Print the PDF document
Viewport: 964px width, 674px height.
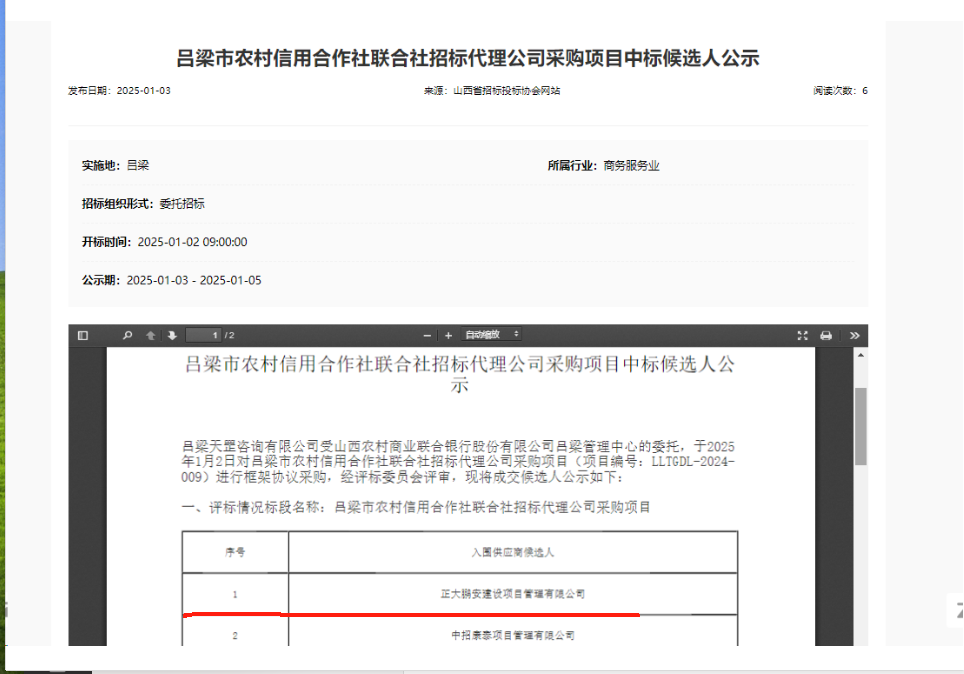(x=826, y=335)
